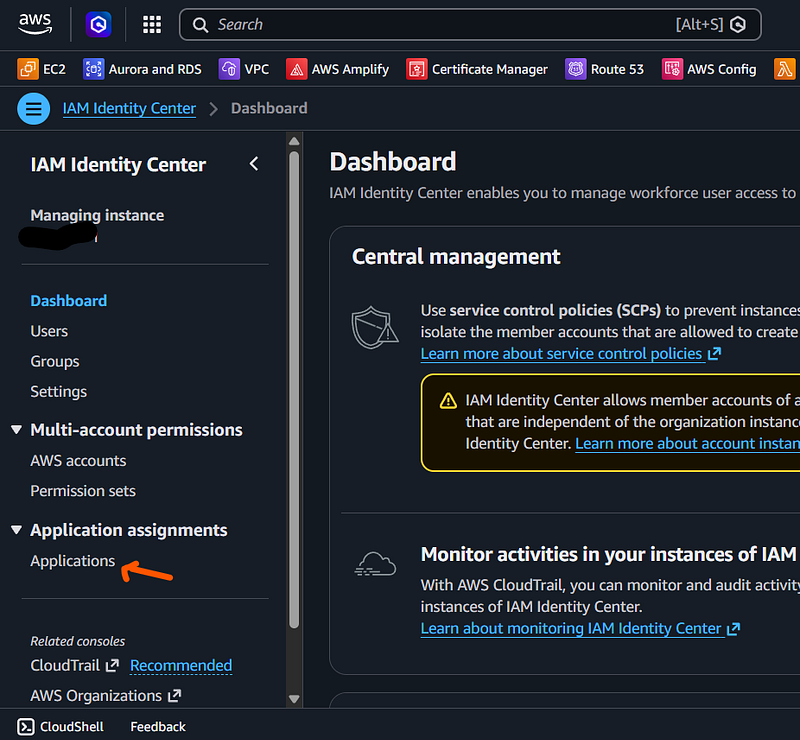The image size is (800, 740).
Task: Open CloudTrail via its external link icon
Action: point(110,665)
